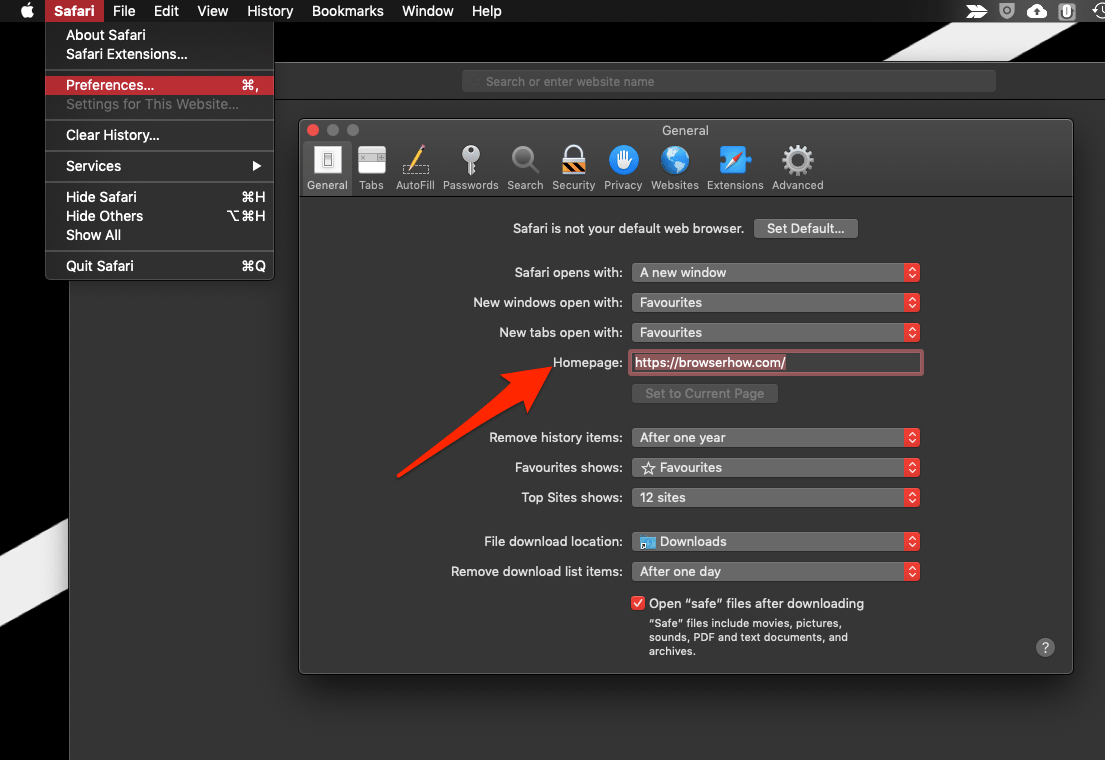Choose About Safari menu item
This screenshot has height=760, width=1105.
[x=159, y=35]
